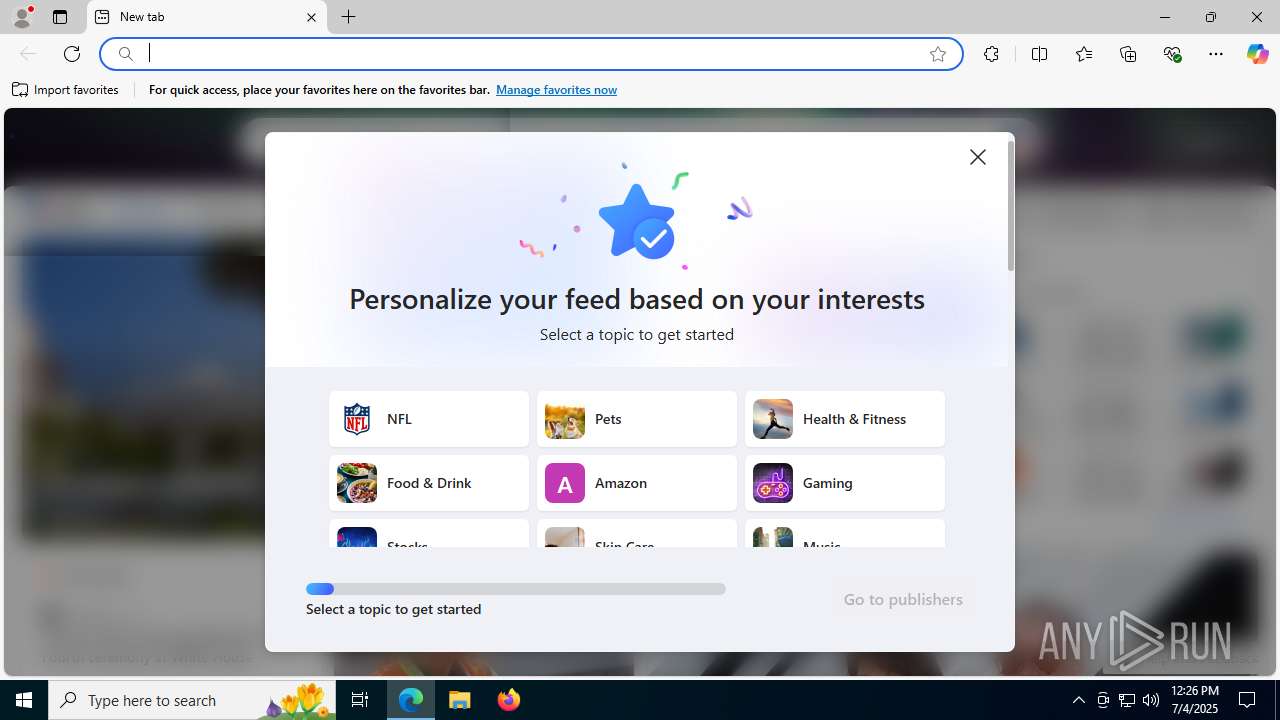The image size is (1280, 720).
Task: Click the taskbar search box
Action: (192, 700)
